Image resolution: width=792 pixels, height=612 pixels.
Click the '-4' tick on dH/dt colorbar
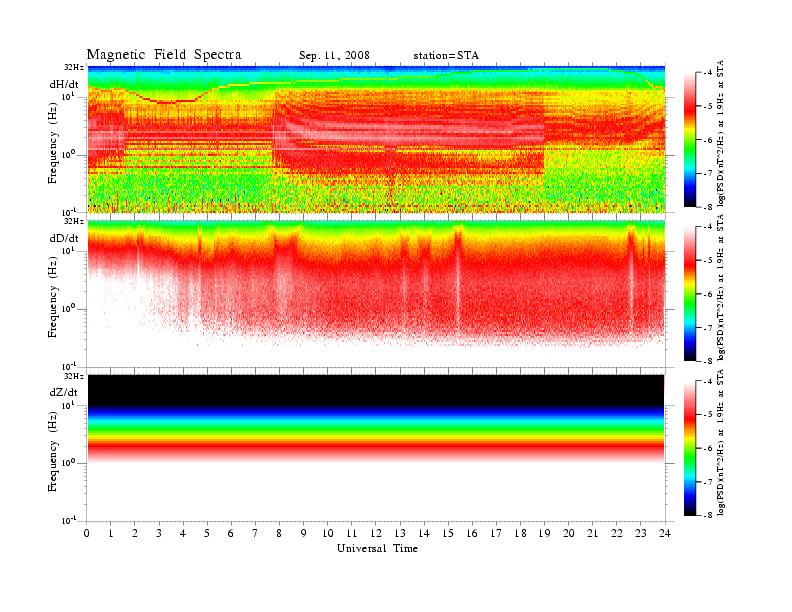pos(708,73)
